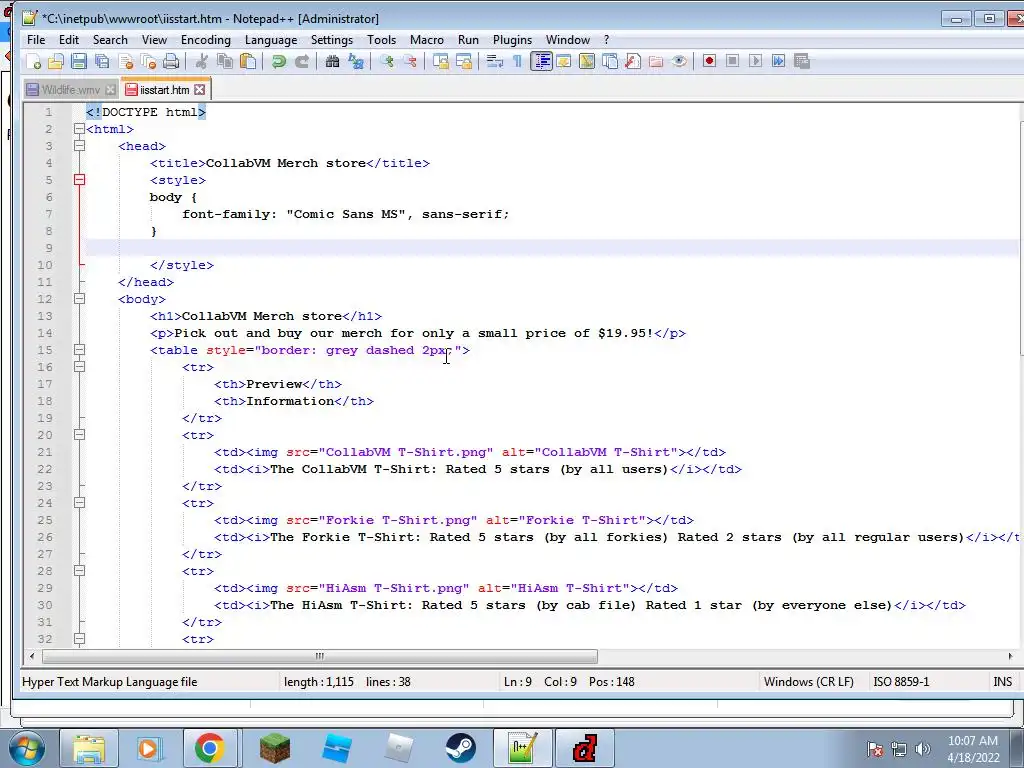This screenshot has height=768, width=1024.
Task: Open Steam from the taskbar
Action: pyautogui.click(x=460, y=748)
